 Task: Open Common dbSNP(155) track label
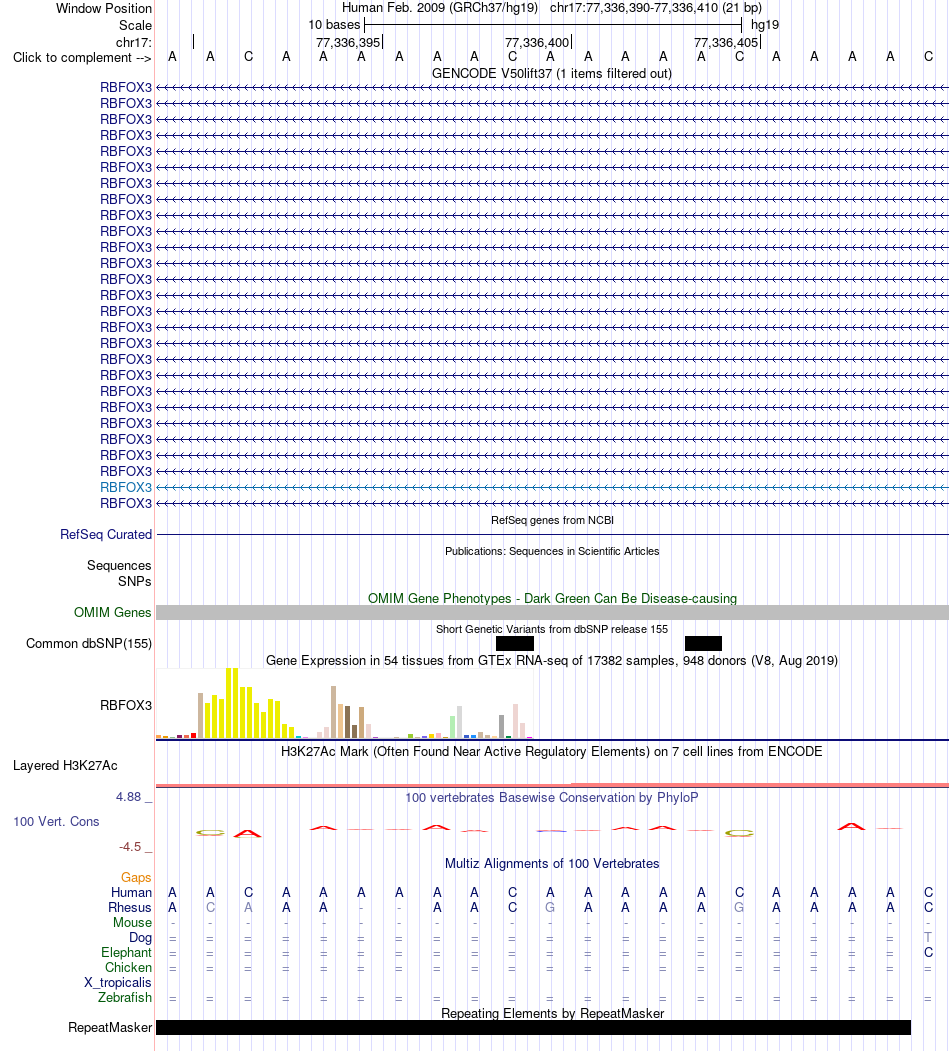[x=88, y=643]
